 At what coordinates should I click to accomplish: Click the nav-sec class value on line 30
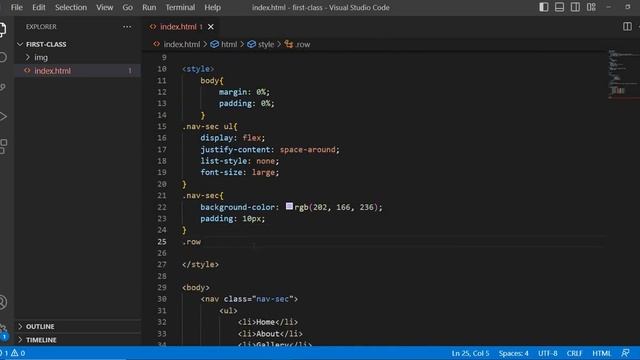click(x=272, y=299)
